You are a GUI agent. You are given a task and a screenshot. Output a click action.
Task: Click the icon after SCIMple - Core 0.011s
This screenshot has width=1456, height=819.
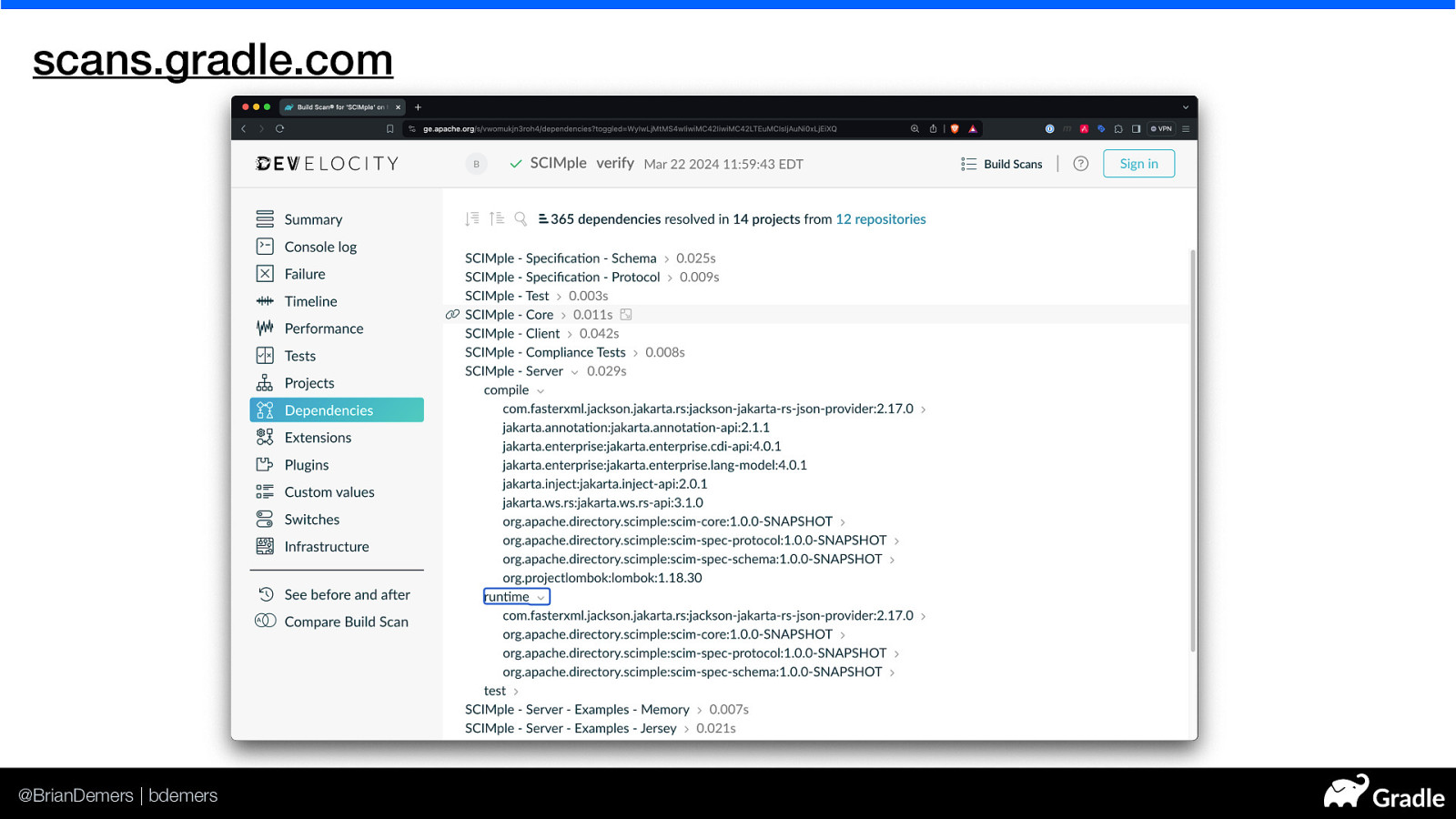coord(626,315)
